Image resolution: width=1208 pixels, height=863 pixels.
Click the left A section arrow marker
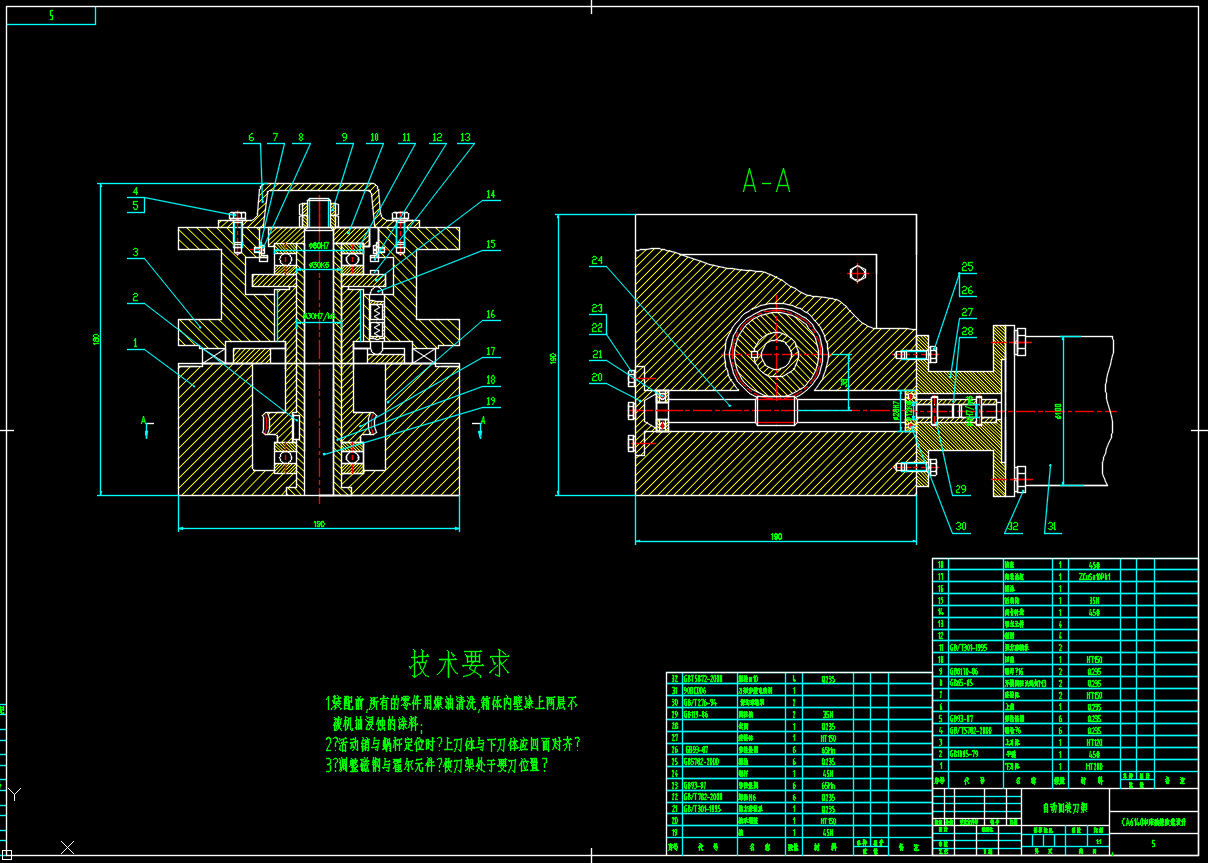[x=148, y=425]
